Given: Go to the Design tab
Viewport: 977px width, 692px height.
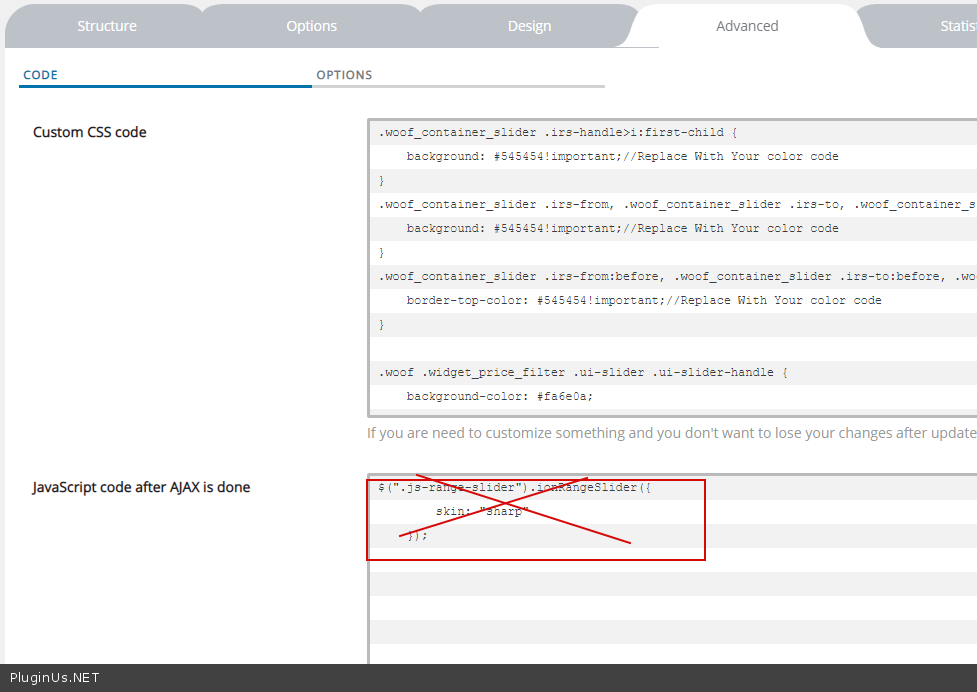Looking at the screenshot, I should 529,26.
